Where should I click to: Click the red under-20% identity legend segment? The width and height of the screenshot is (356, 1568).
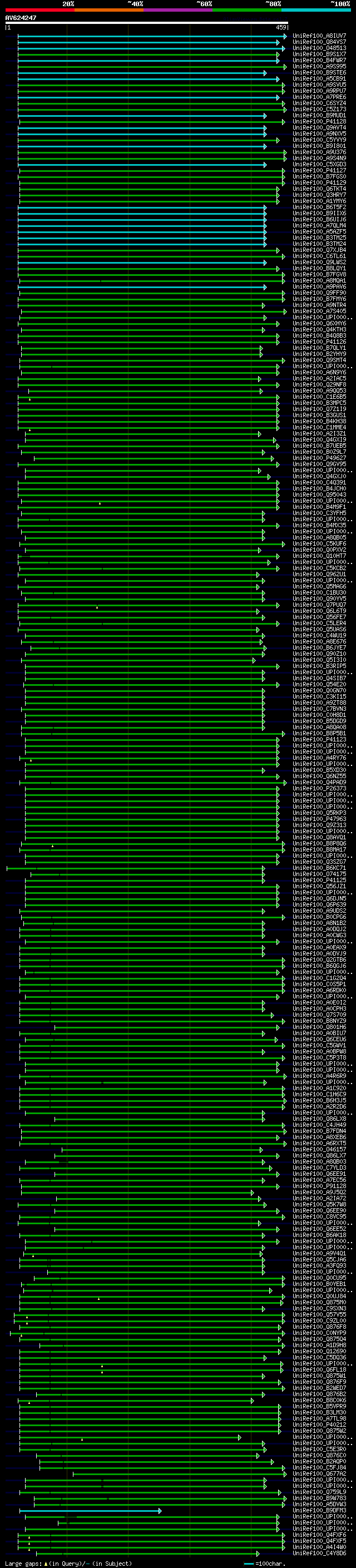39,10
